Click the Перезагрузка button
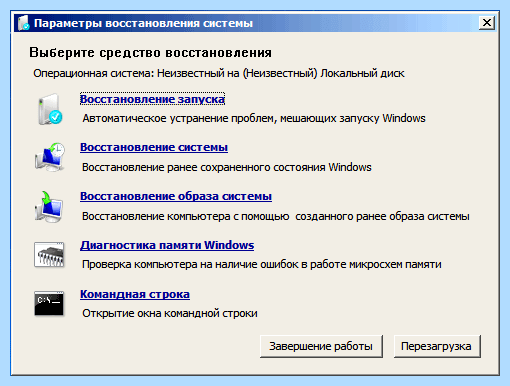The width and height of the screenshot is (510, 386). (437, 346)
